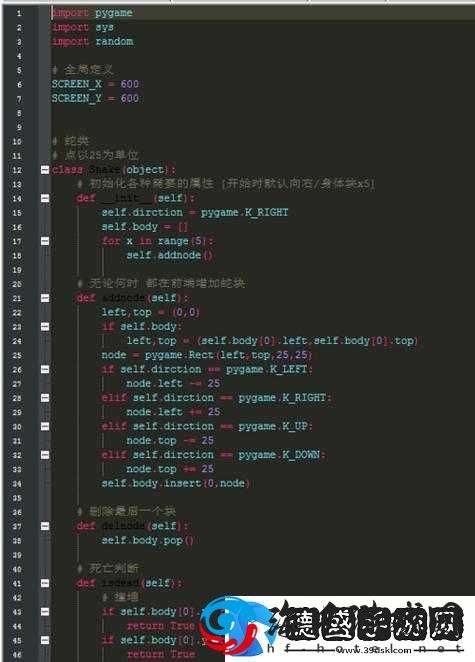475x662 pixels.
Task: Fold the if-block on line 45
Action: (45, 640)
